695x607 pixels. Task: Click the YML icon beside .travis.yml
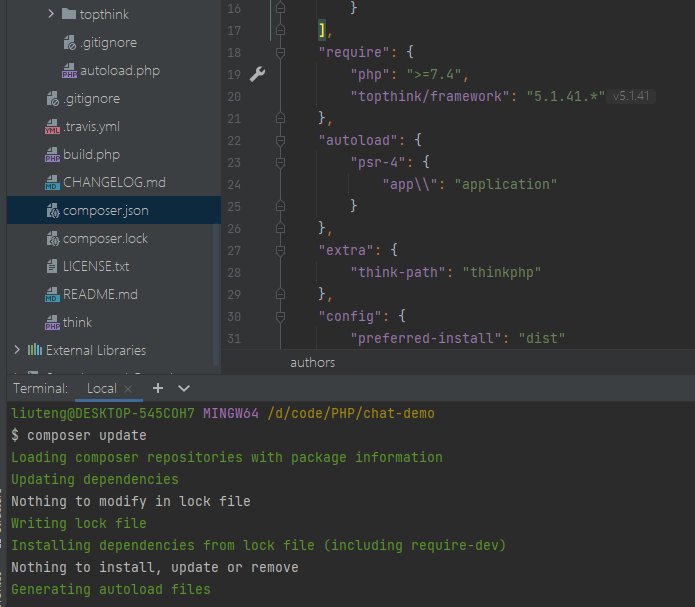52,127
